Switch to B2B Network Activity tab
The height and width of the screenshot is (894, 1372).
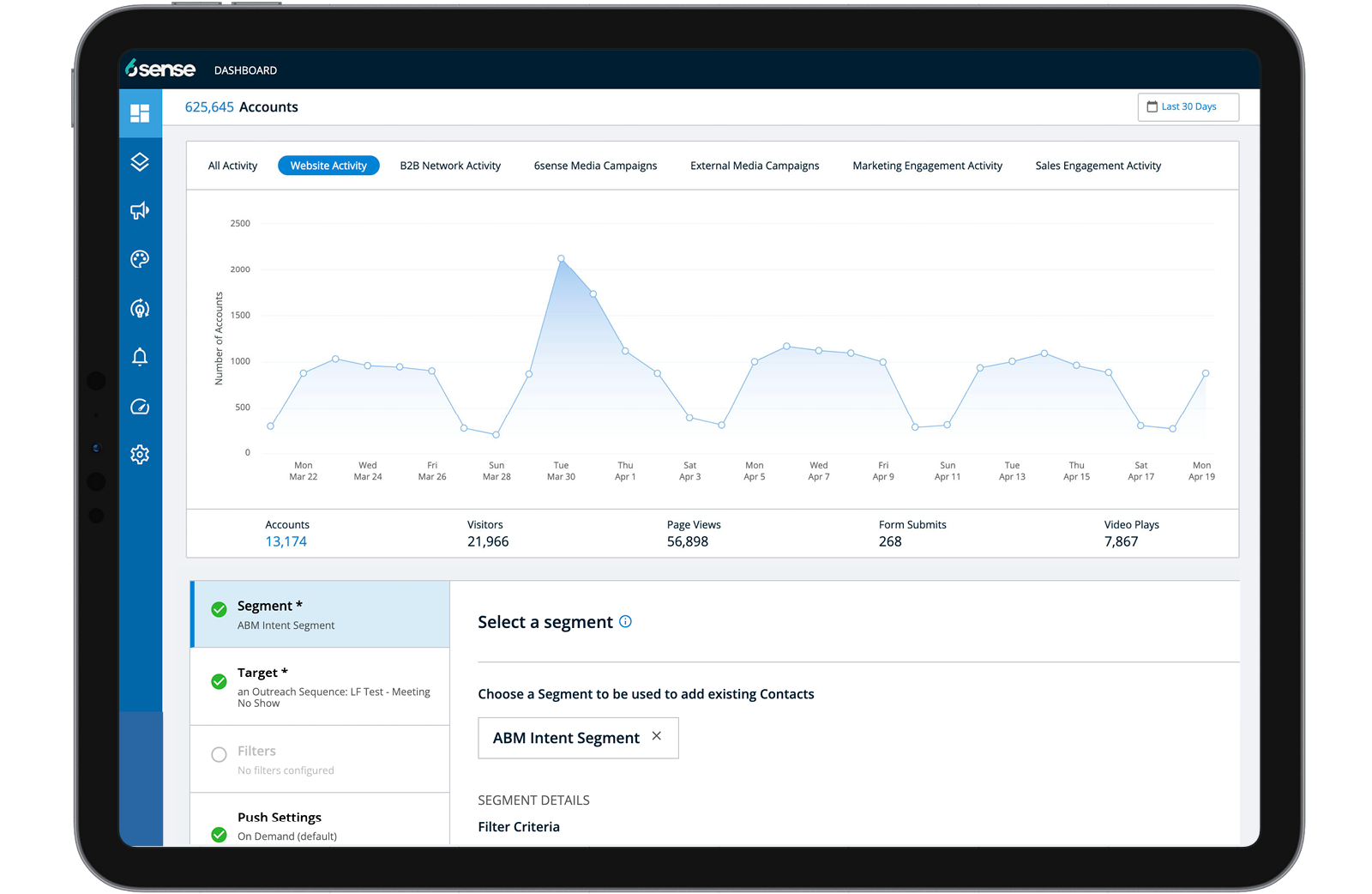pos(450,166)
